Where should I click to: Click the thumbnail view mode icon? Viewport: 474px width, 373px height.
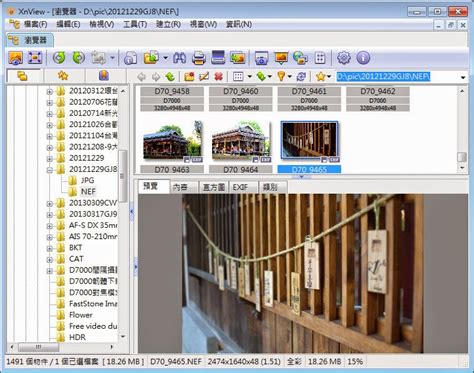coord(238,77)
